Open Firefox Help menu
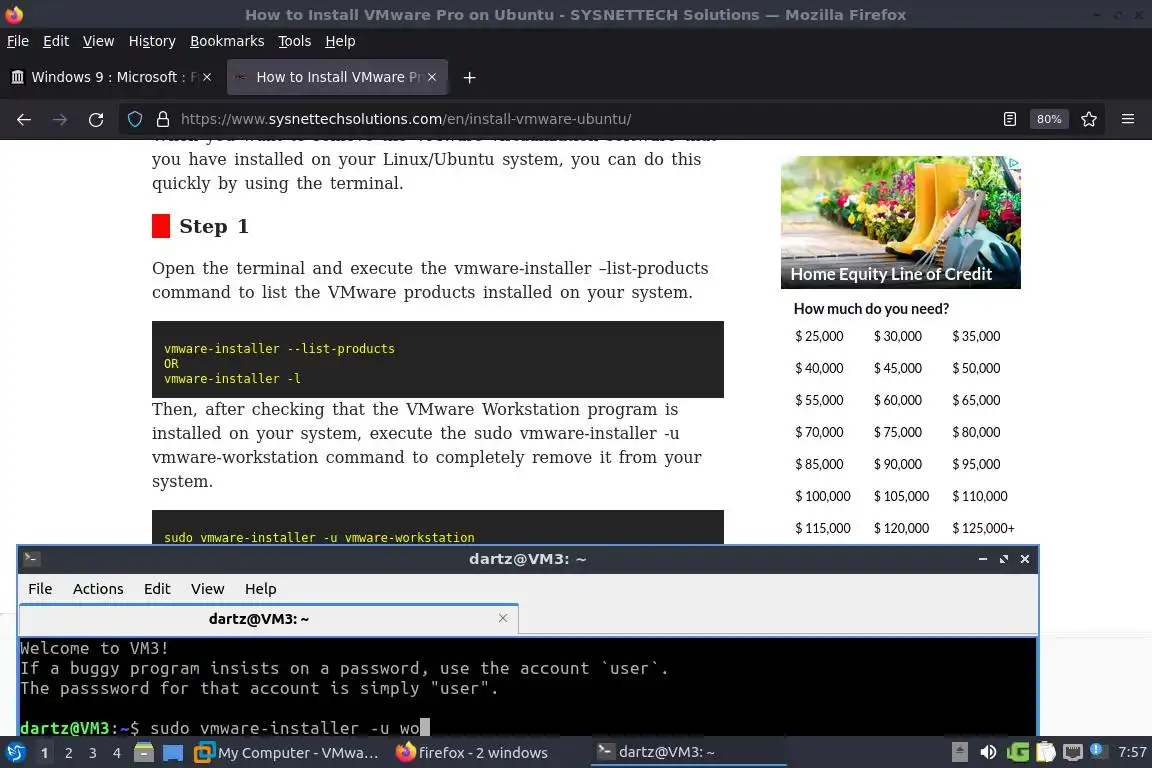 coord(340,41)
